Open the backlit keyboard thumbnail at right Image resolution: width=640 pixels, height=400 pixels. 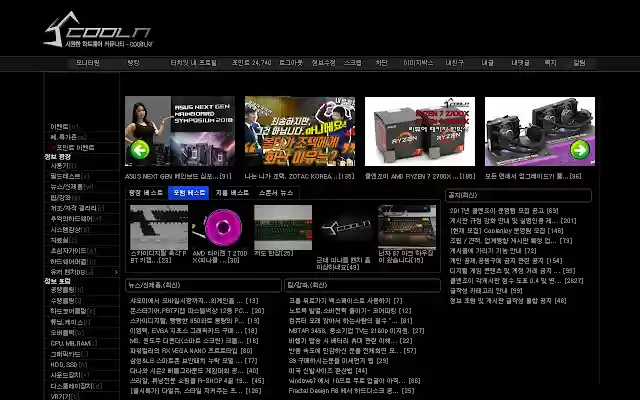[407, 227]
